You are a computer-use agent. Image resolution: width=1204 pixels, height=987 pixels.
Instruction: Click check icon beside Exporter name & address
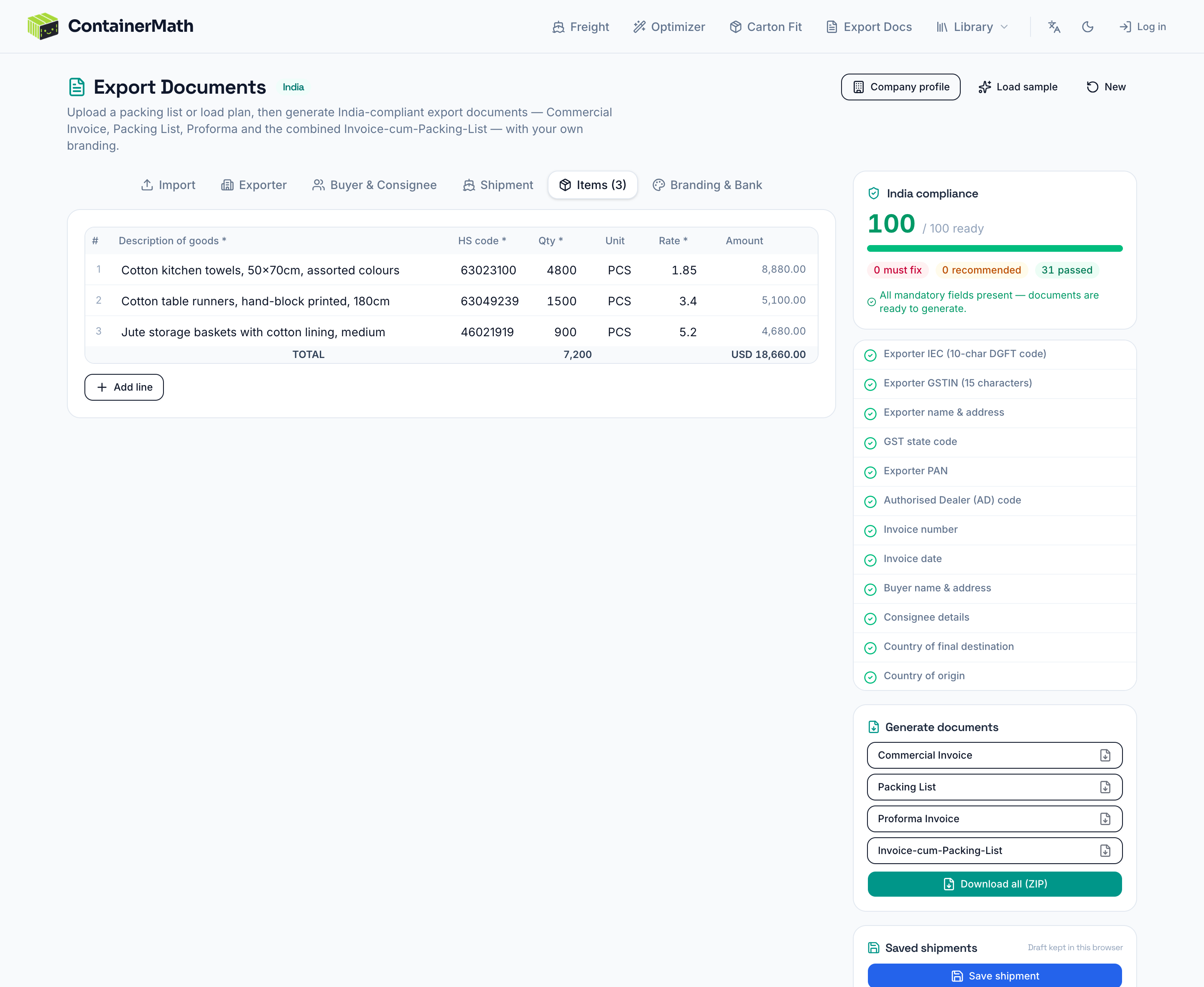click(x=870, y=414)
